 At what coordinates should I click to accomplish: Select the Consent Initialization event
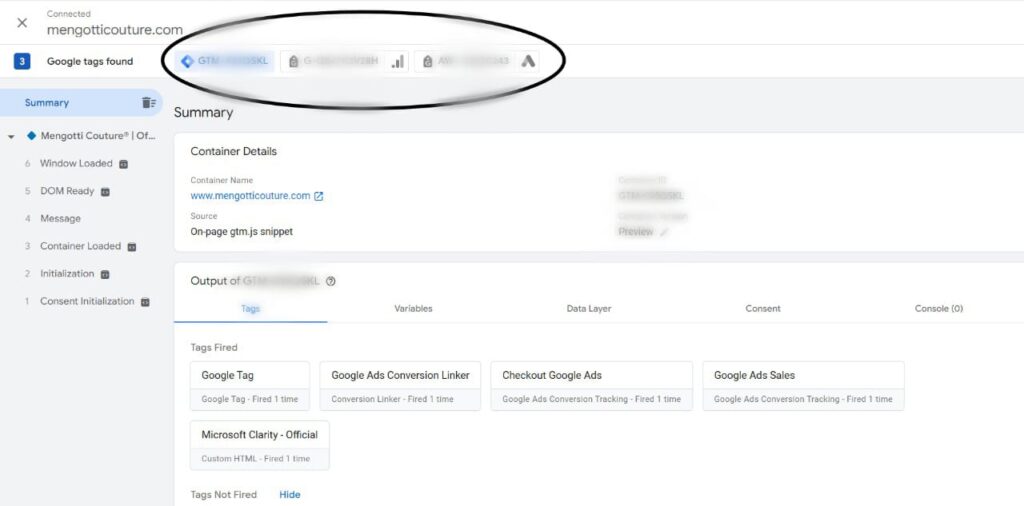(87, 301)
